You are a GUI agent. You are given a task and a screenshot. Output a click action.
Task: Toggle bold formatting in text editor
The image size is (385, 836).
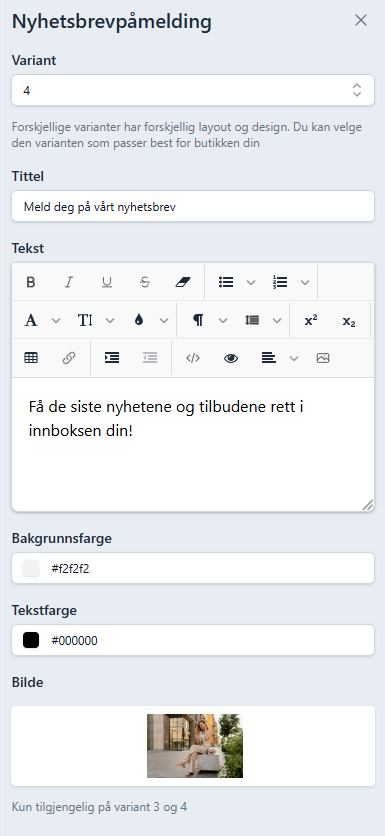pos(31,282)
